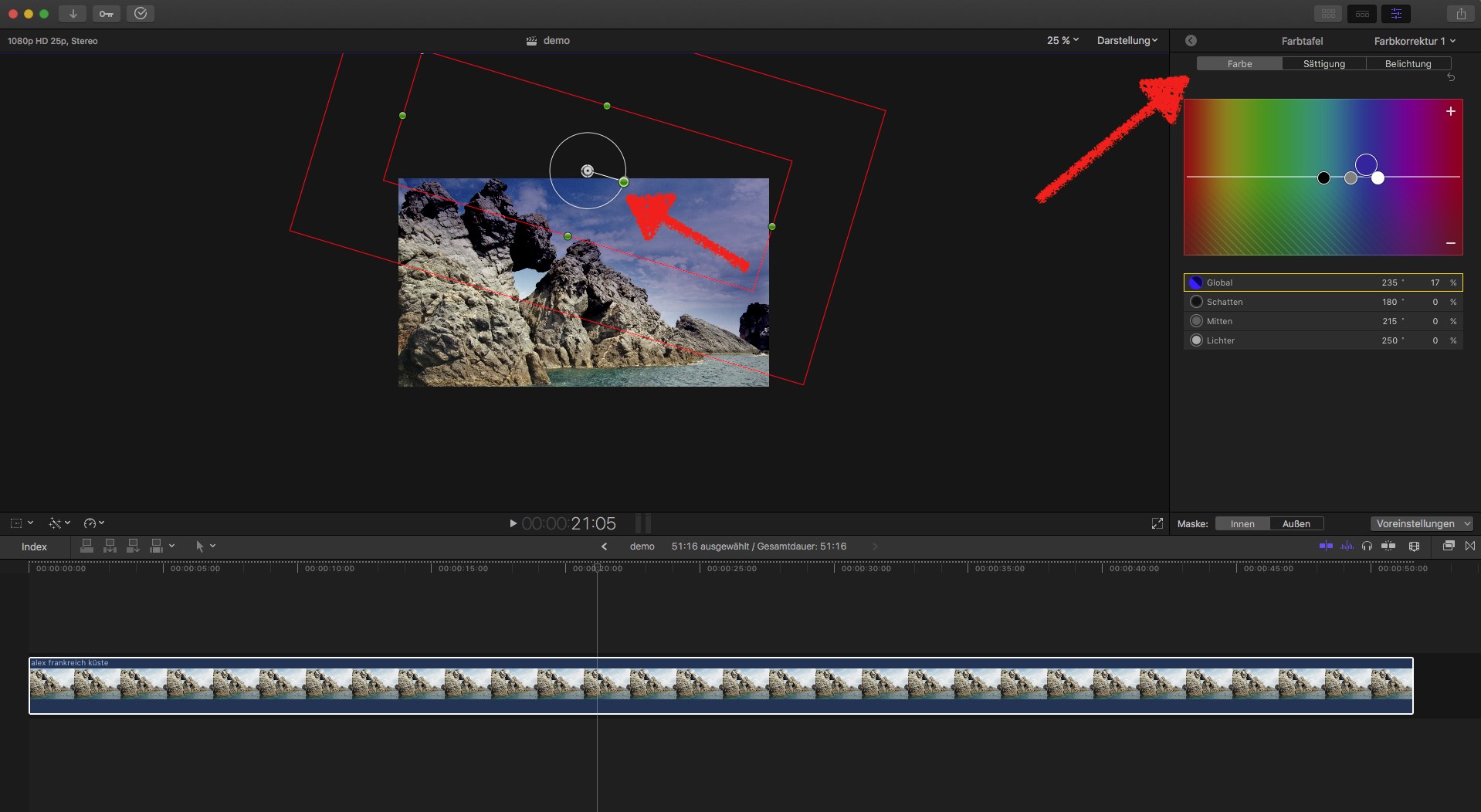This screenshot has height=812, width=1481.
Task: Click the import media arrow icon
Action: click(73, 14)
